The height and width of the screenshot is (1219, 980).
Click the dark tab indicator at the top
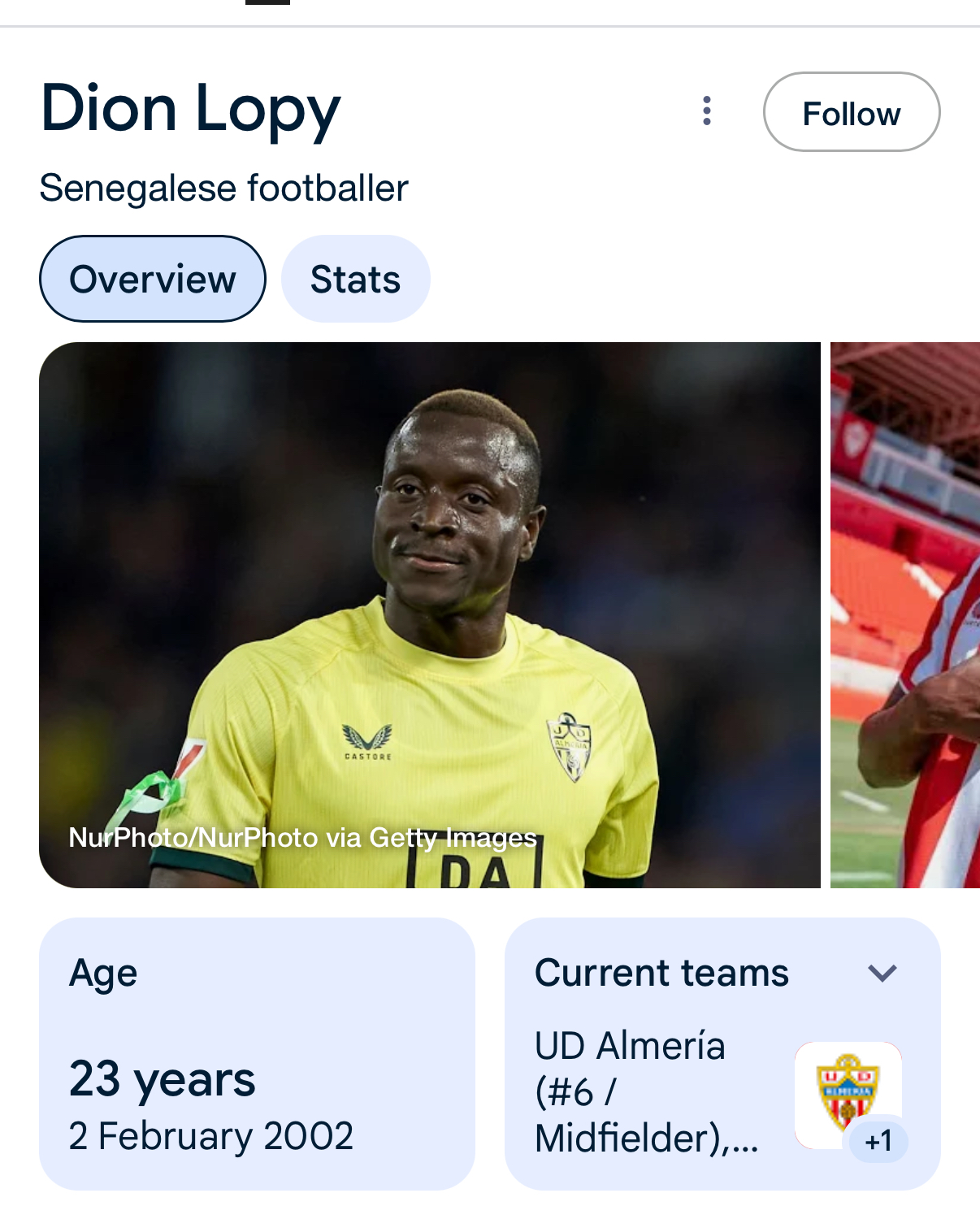(x=267, y=2)
